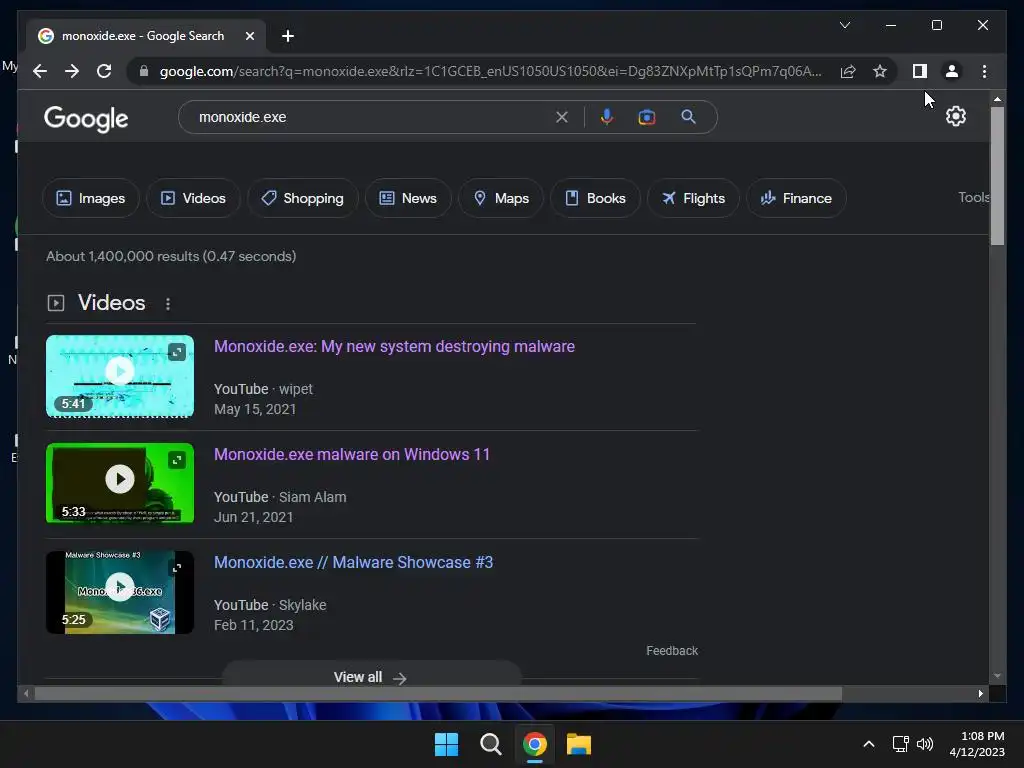This screenshot has height=768, width=1024.
Task: Click the horizontal scroll-left arrow
Action: (x=25, y=694)
